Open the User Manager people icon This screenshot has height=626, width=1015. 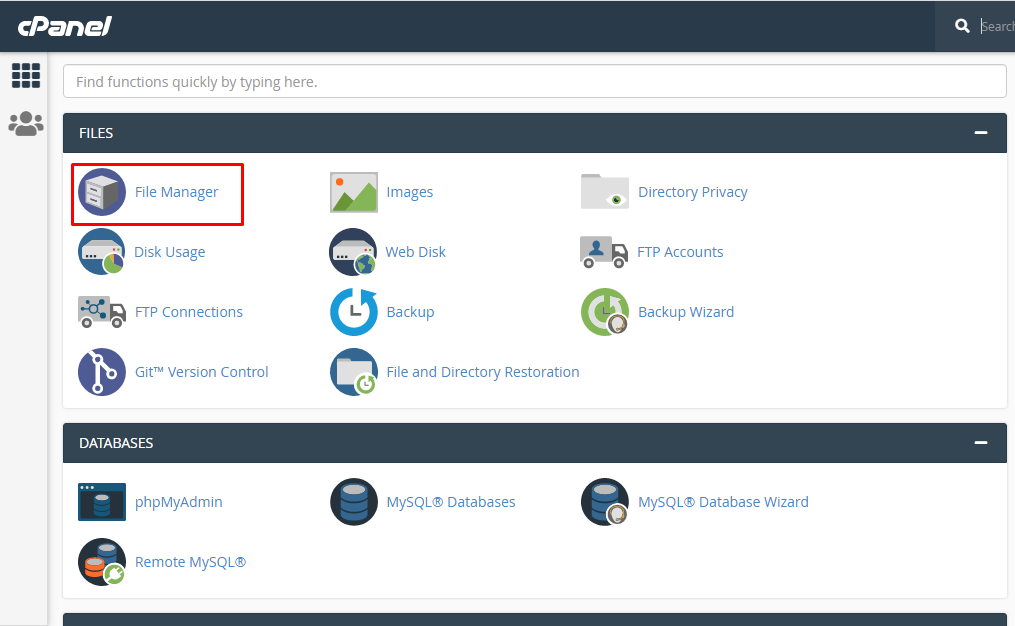click(26, 124)
